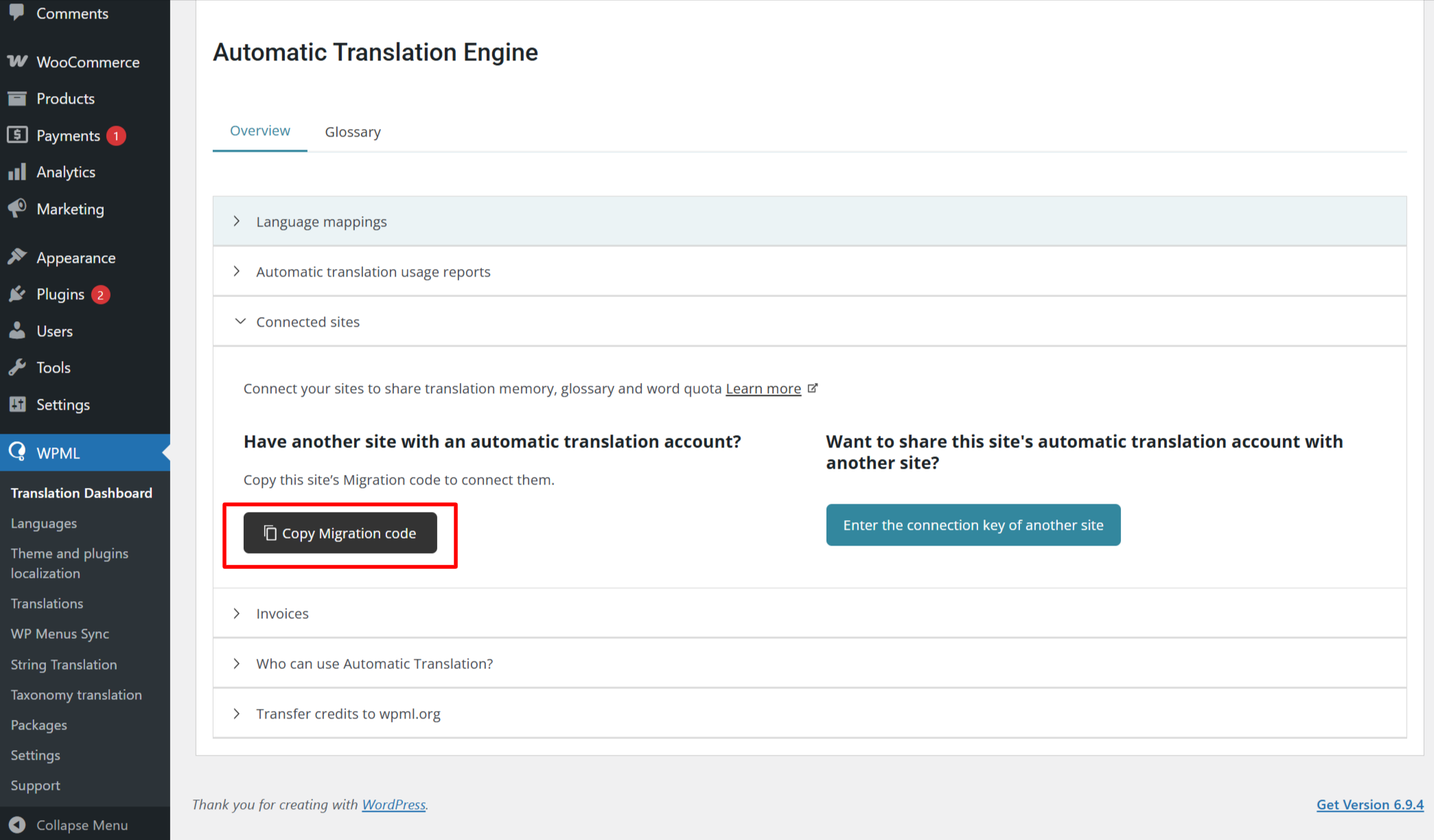The width and height of the screenshot is (1434, 840).
Task: Click the Plugins plug icon
Action: [17, 294]
